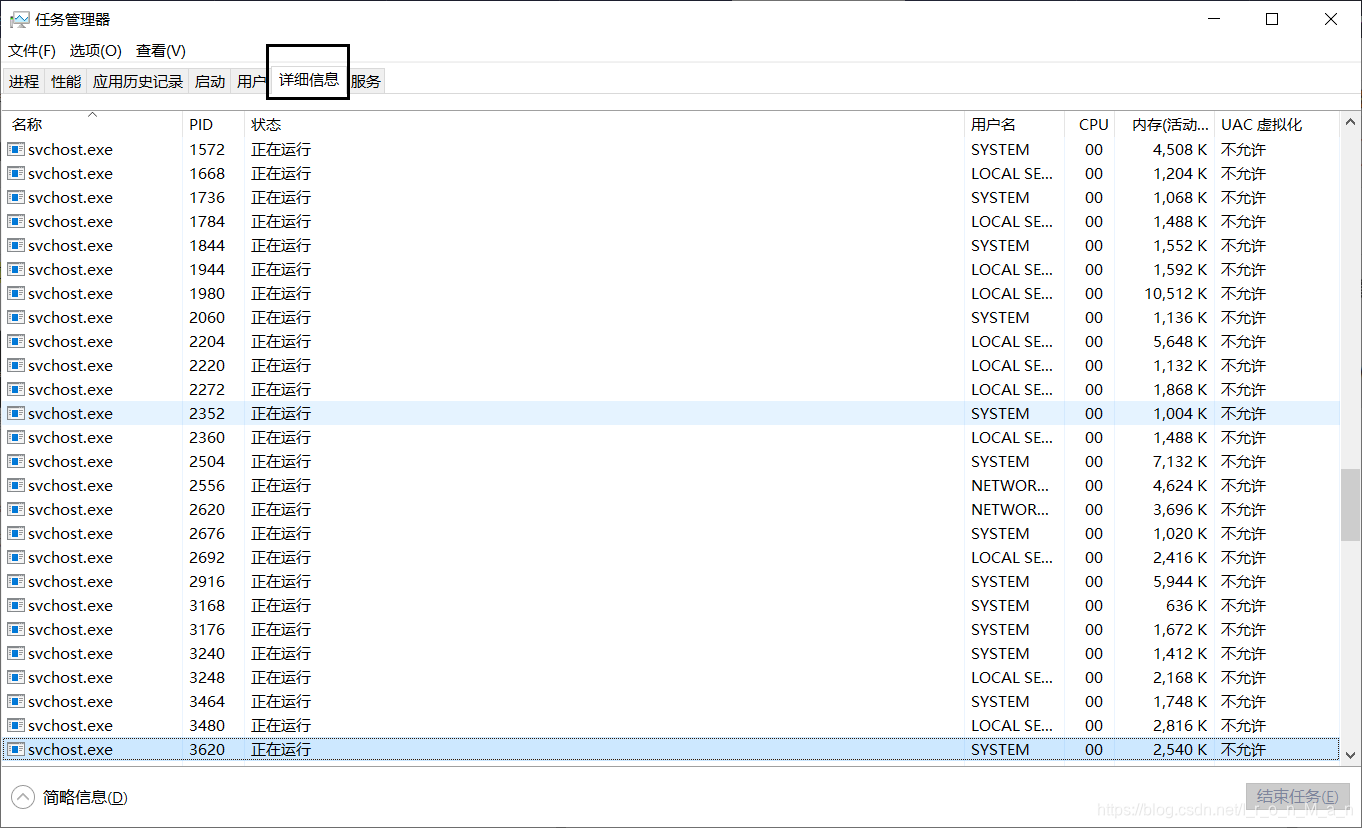Sort by the PID column header
1362x828 pixels.
(x=213, y=125)
